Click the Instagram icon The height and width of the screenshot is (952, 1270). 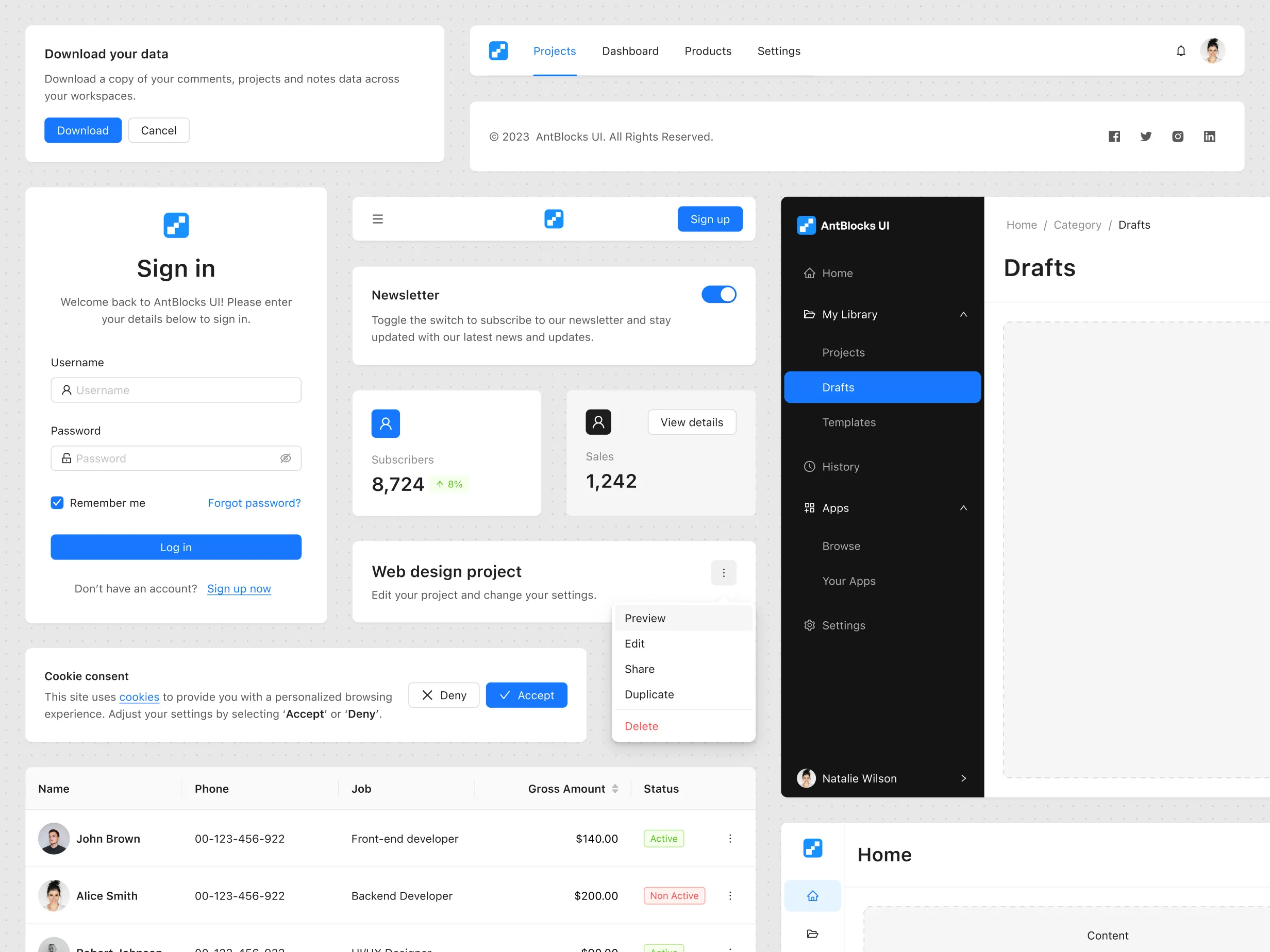click(1178, 136)
